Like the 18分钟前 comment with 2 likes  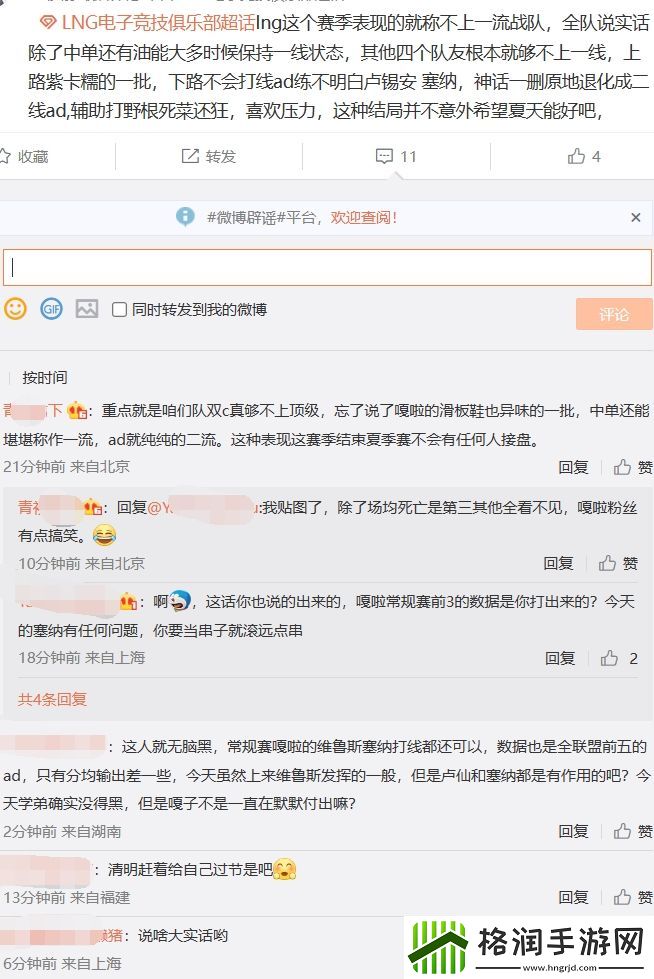(x=618, y=658)
